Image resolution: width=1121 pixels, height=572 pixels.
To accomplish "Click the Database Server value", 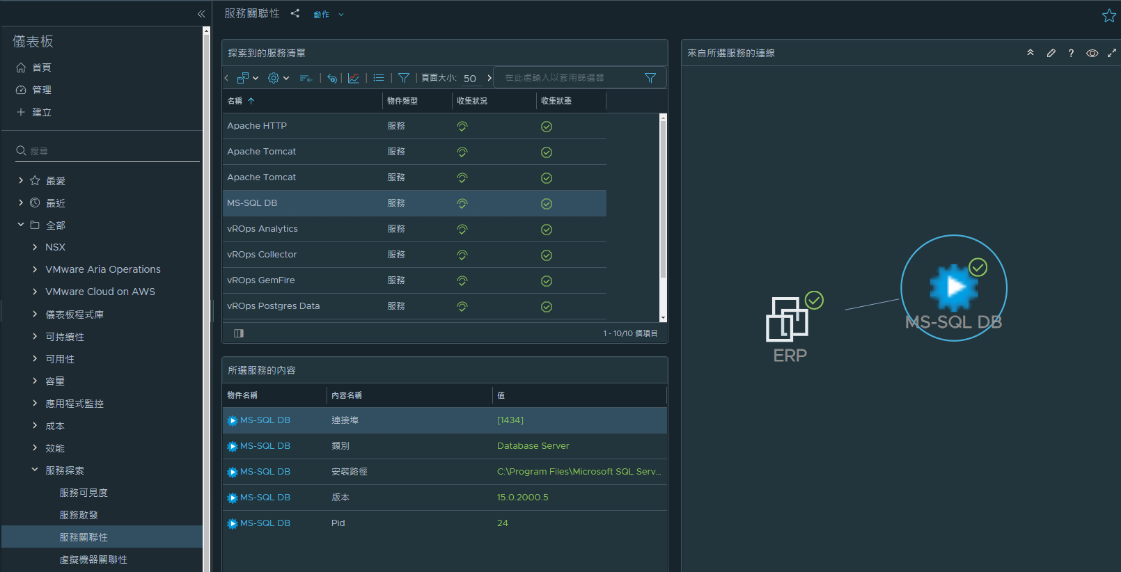I will (x=533, y=446).
